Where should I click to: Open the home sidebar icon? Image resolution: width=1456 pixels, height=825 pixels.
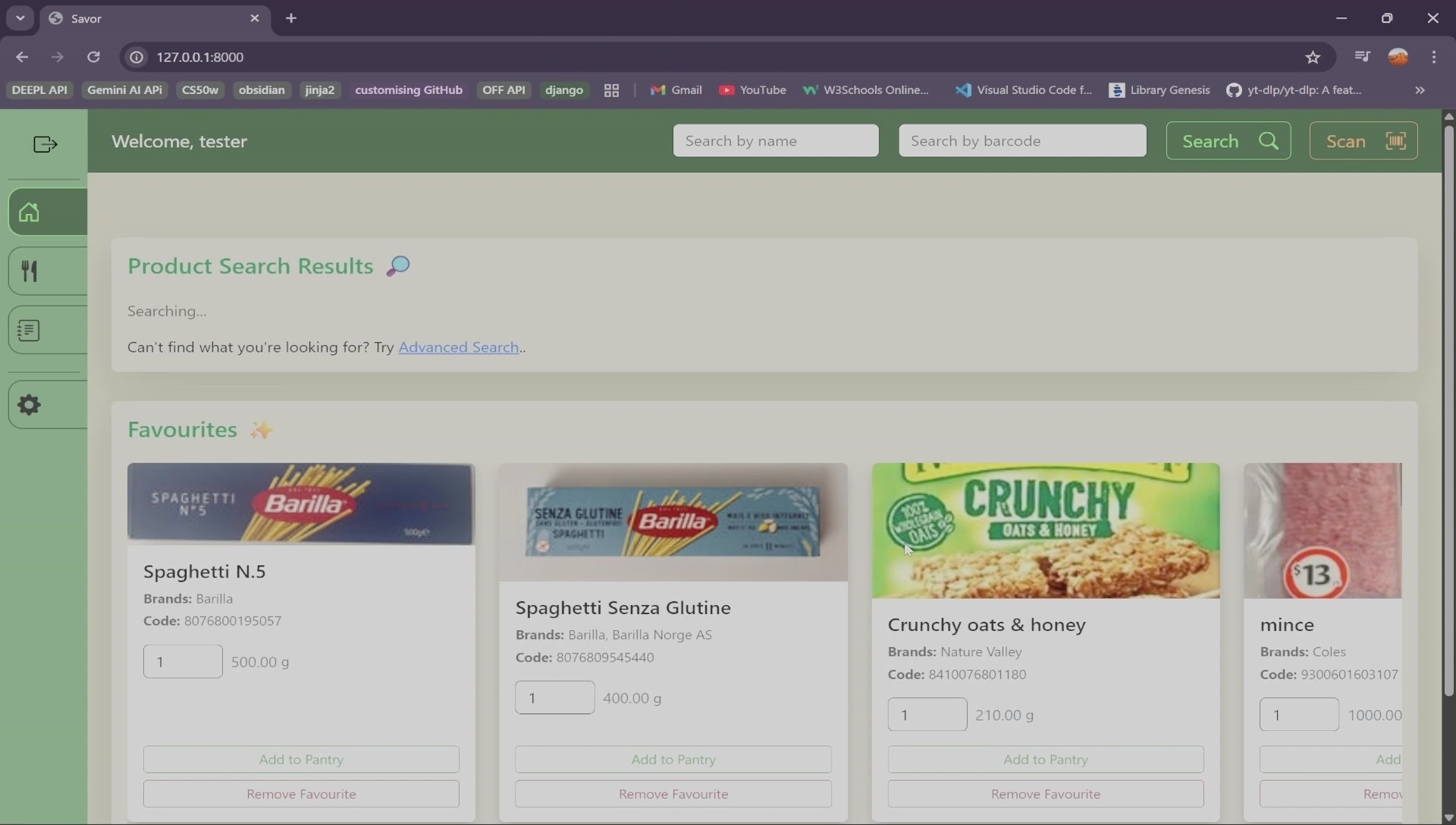[30, 212]
